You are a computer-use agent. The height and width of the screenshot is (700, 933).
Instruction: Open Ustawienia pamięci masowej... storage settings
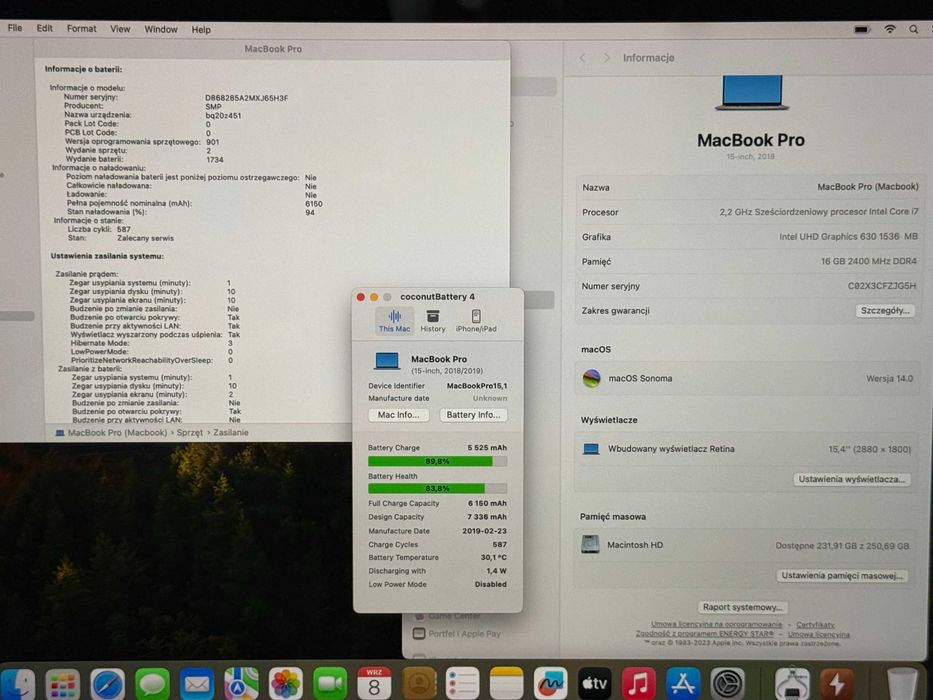(842, 576)
